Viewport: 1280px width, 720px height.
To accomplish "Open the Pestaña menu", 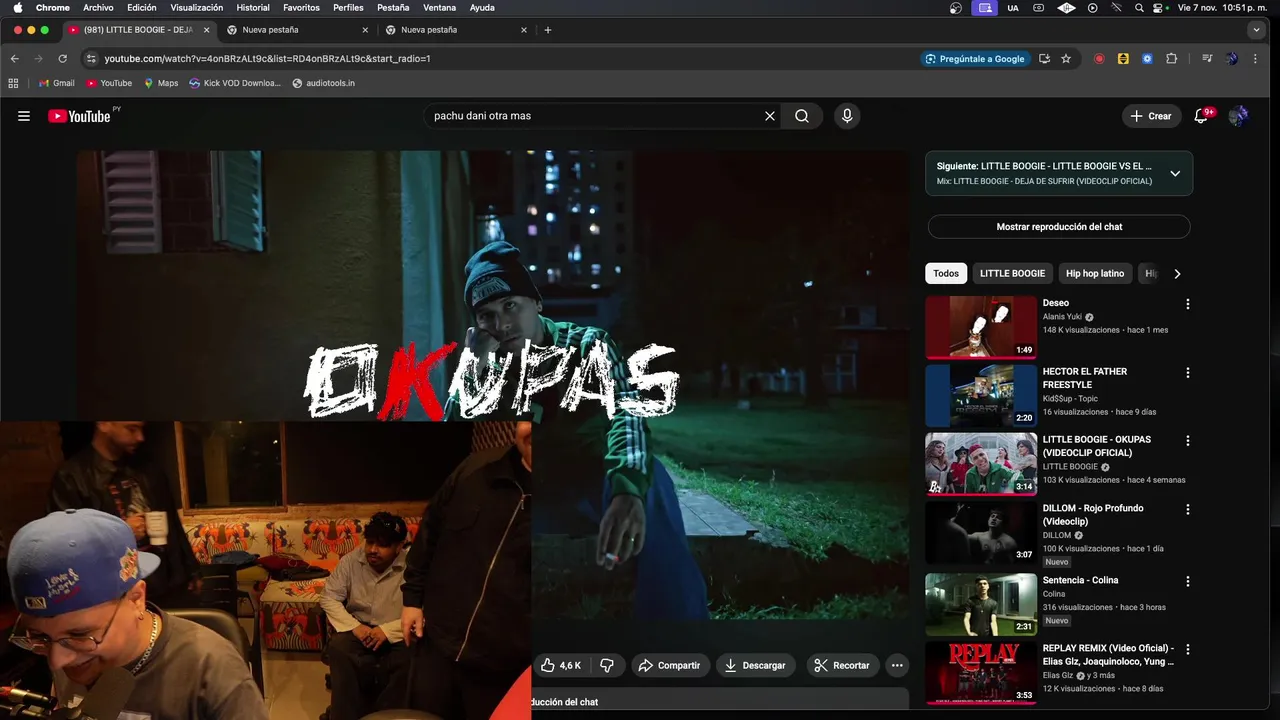I will pyautogui.click(x=393, y=8).
